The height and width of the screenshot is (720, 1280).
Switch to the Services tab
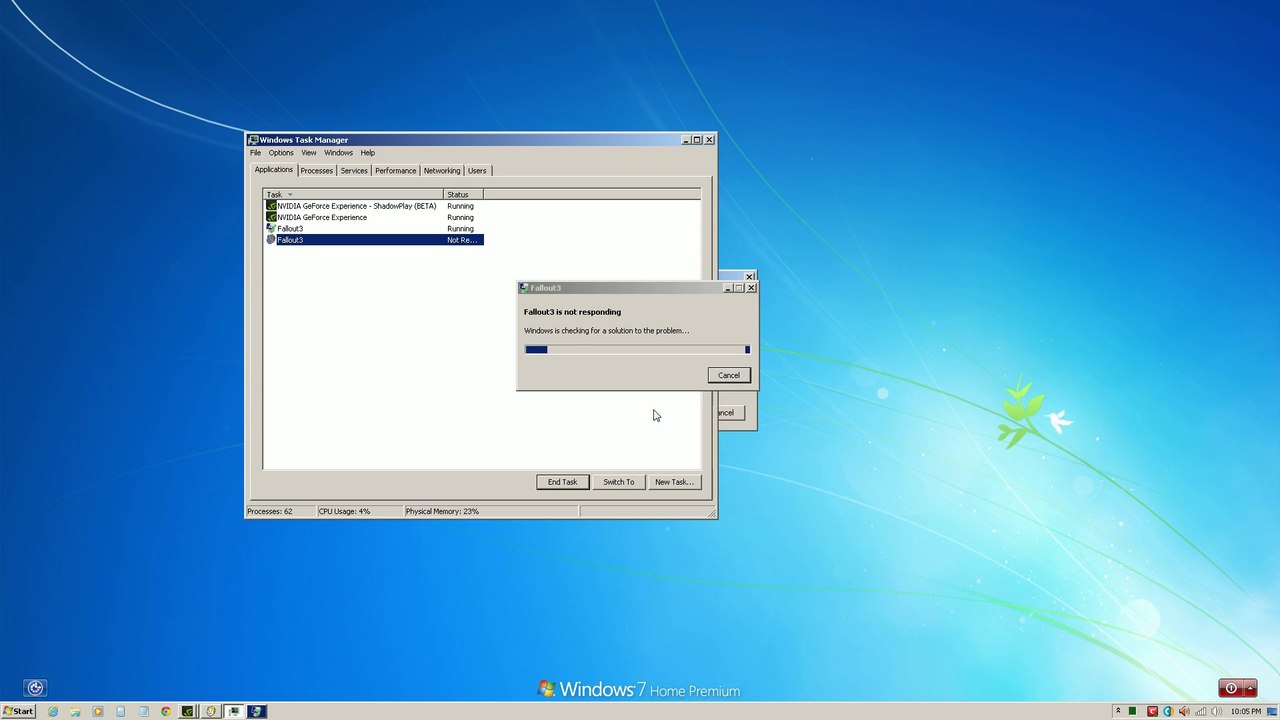click(354, 170)
